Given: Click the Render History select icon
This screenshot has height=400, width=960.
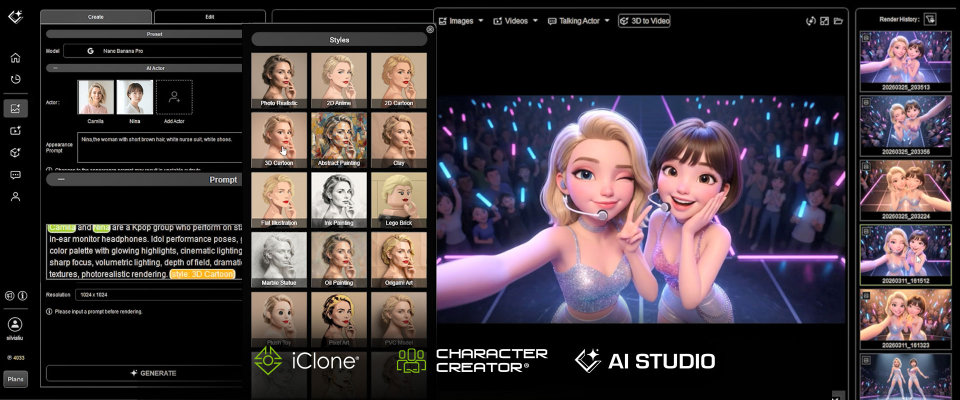Looking at the screenshot, I should tap(929, 18).
